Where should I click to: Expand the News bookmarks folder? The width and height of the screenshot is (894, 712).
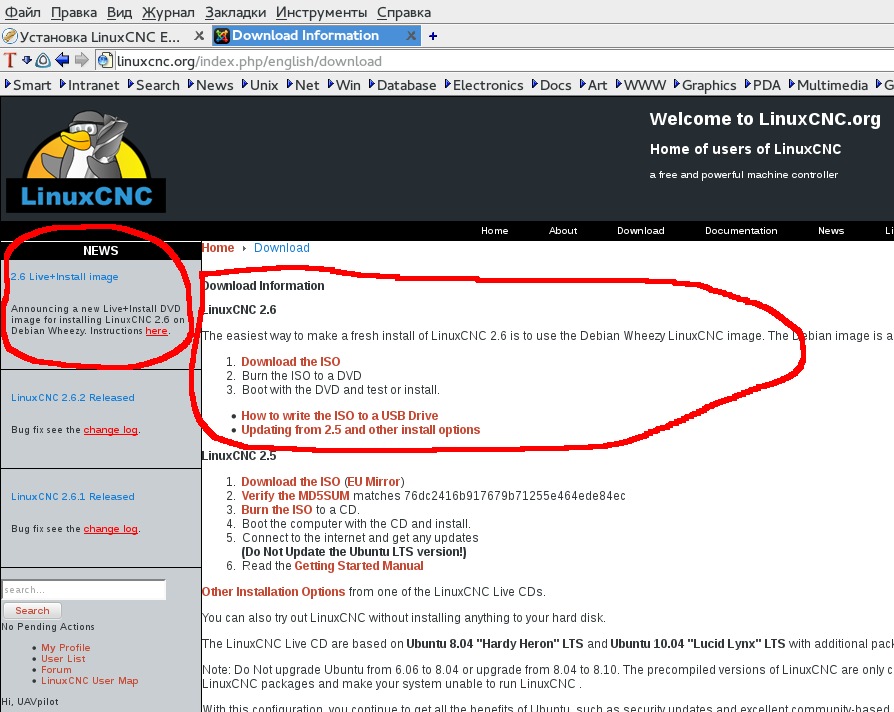pos(210,85)
